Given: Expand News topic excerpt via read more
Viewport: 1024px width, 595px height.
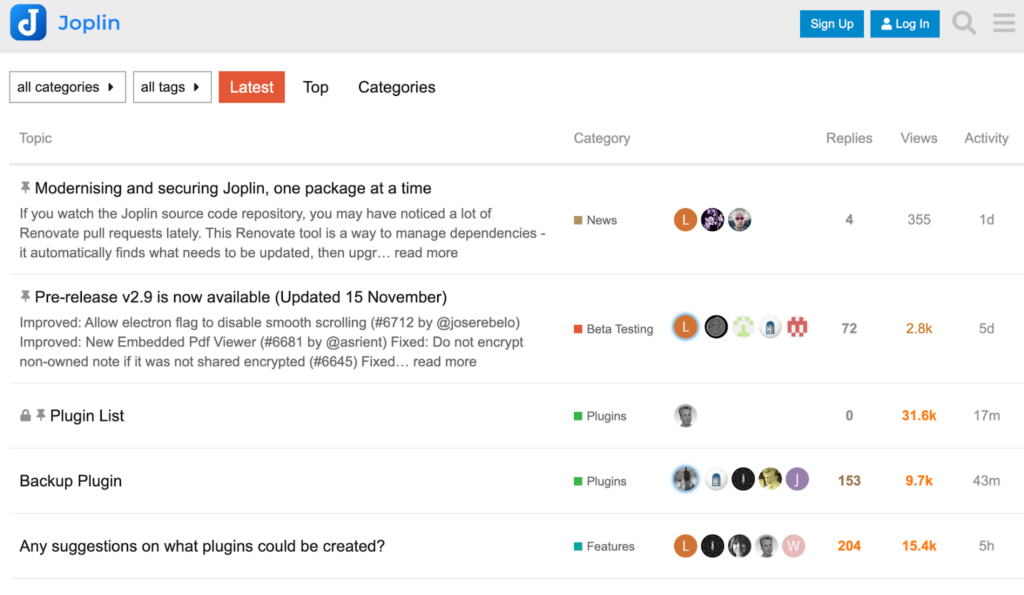Looking at the screenshot, I should (426, 253).
